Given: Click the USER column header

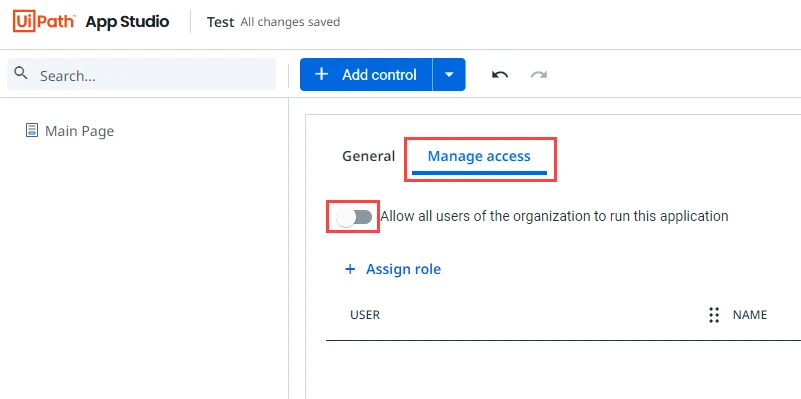Looking at the screenshot, I should coord(365,315).
